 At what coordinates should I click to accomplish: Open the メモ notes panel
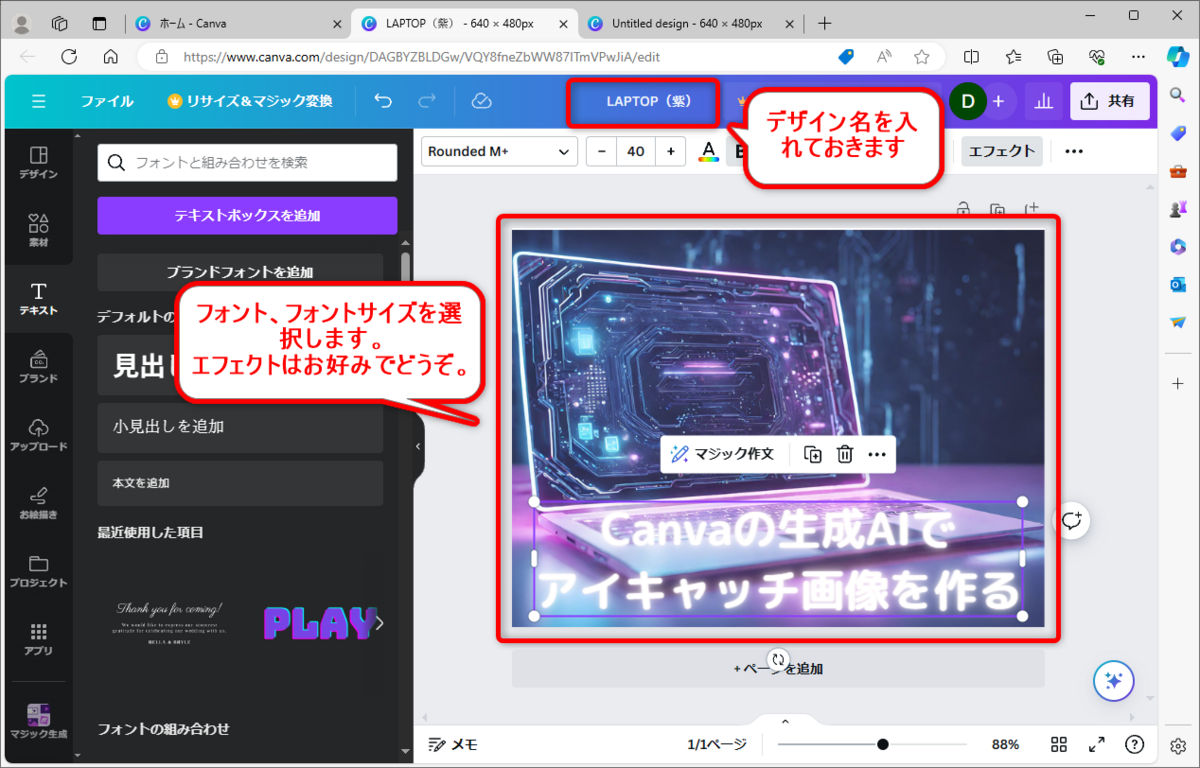point(453,744)
